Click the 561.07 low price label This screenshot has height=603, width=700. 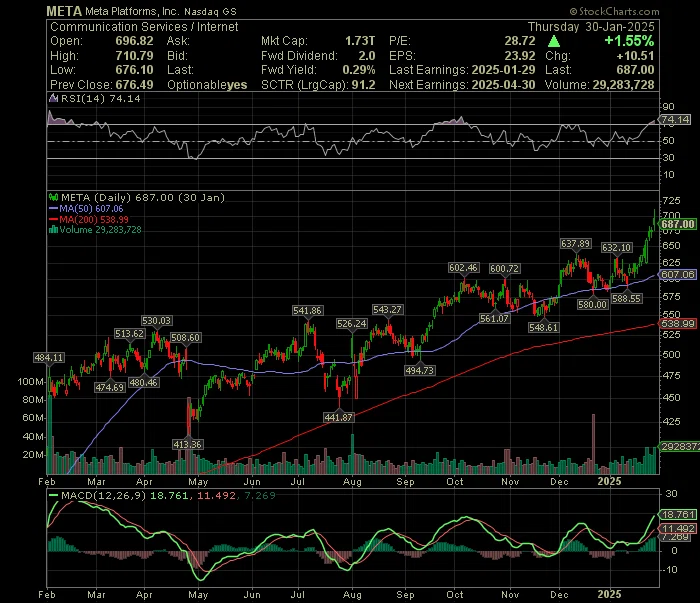[495, 319]
